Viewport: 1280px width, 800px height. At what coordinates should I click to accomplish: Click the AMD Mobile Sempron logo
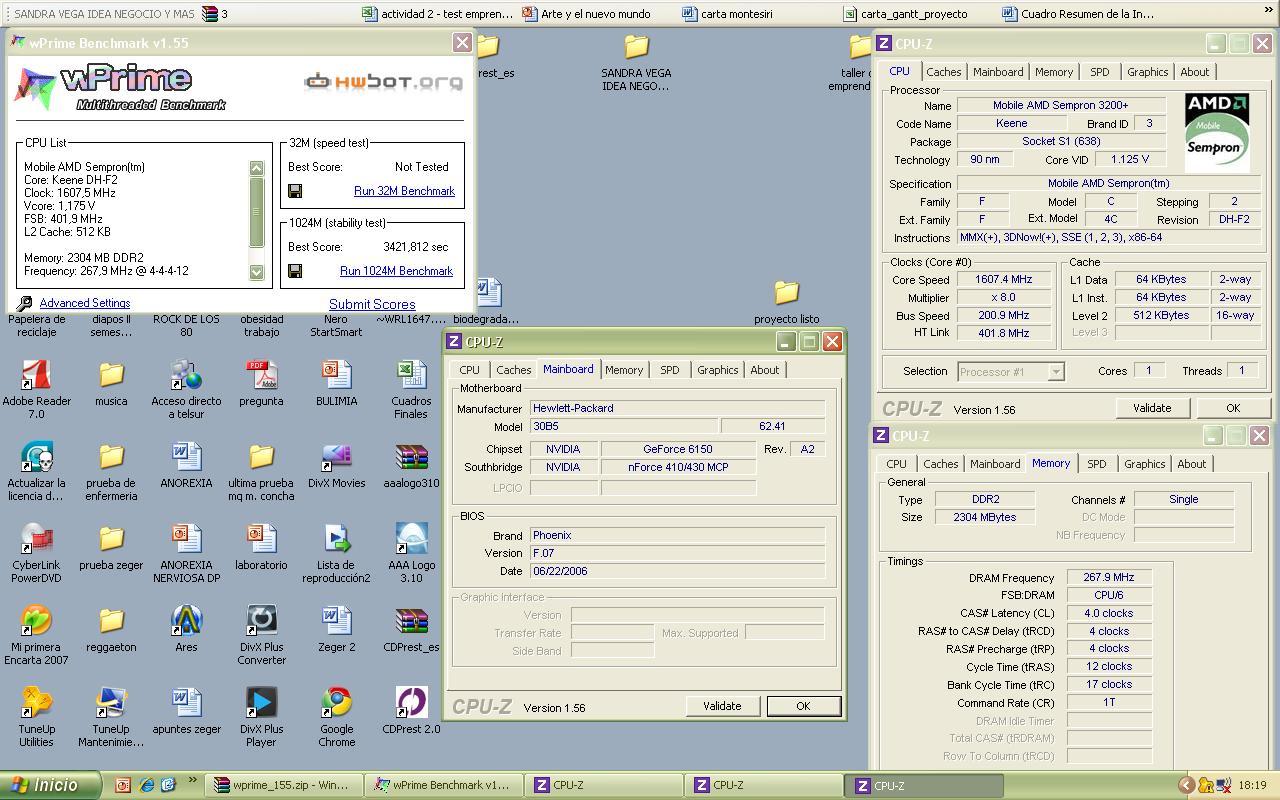[x=1217, y=131]
